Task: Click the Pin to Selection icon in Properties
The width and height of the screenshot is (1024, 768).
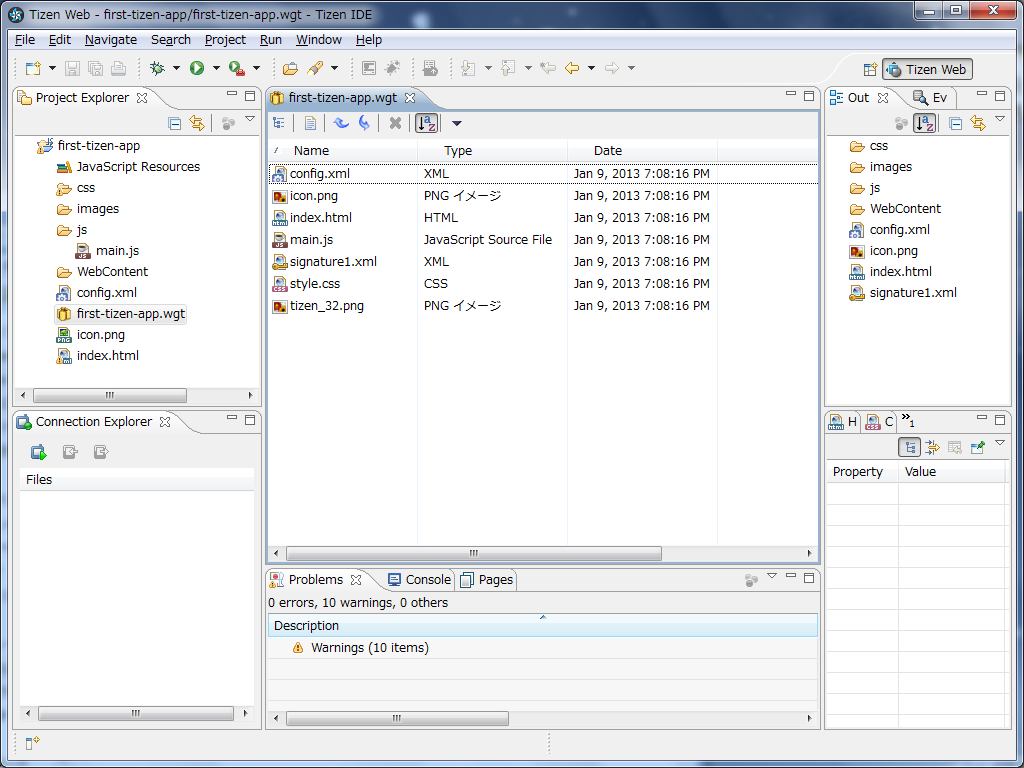Action: [x=978, y=447]
